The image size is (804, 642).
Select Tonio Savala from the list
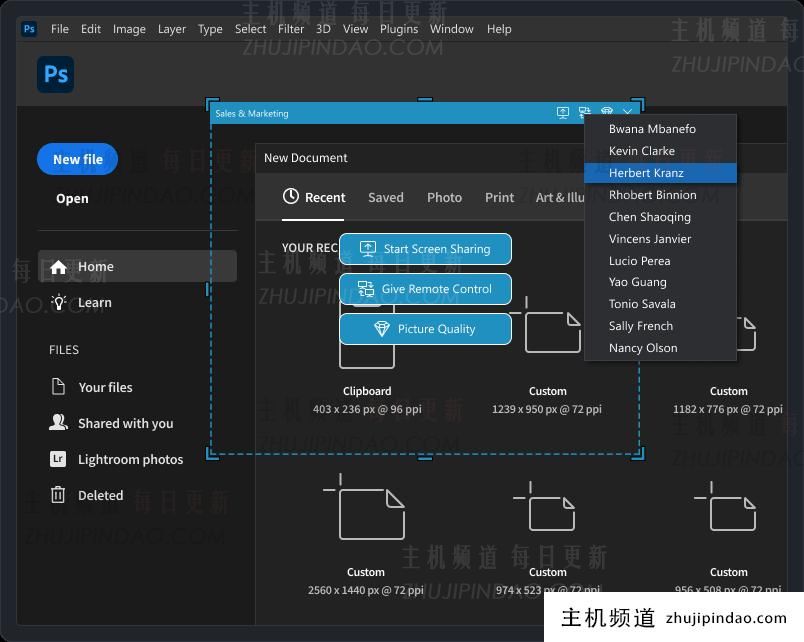(660, 304)
